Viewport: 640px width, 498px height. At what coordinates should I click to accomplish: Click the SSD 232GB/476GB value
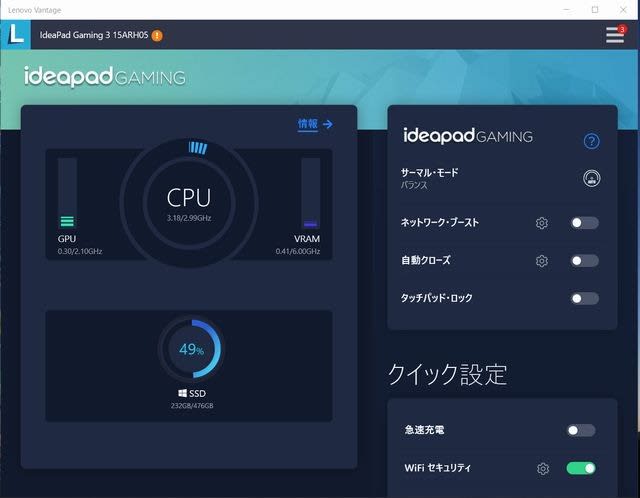192,405
